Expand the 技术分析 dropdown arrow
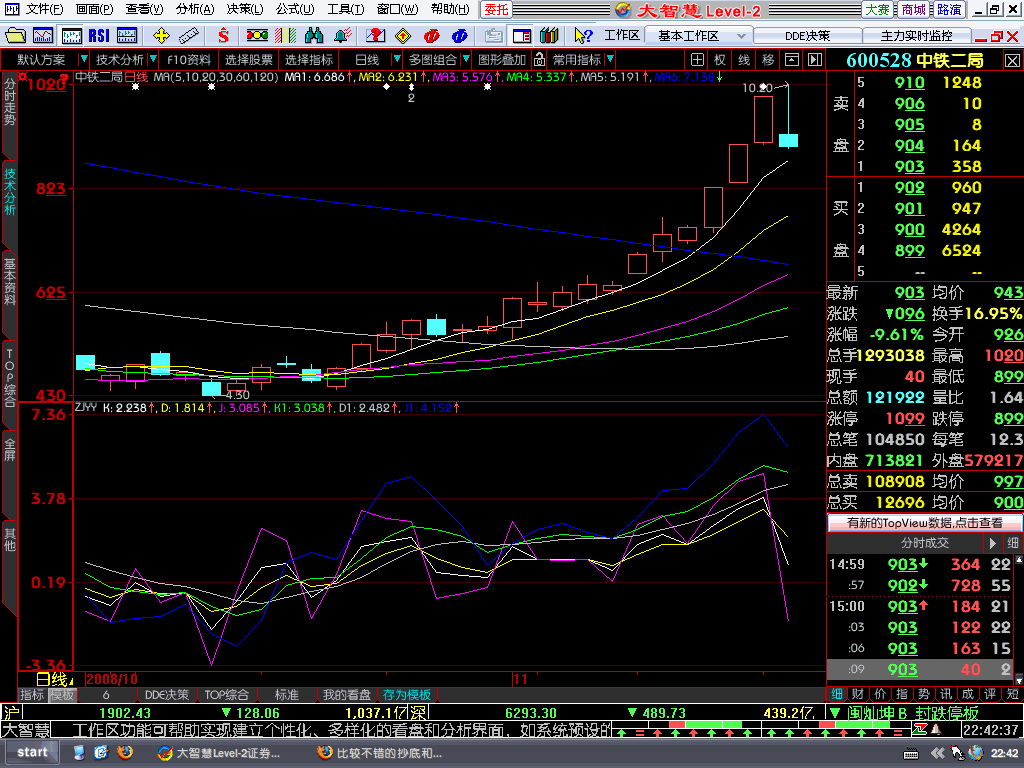The height and width of the screenshot is (768, 1024). point(153,59)
